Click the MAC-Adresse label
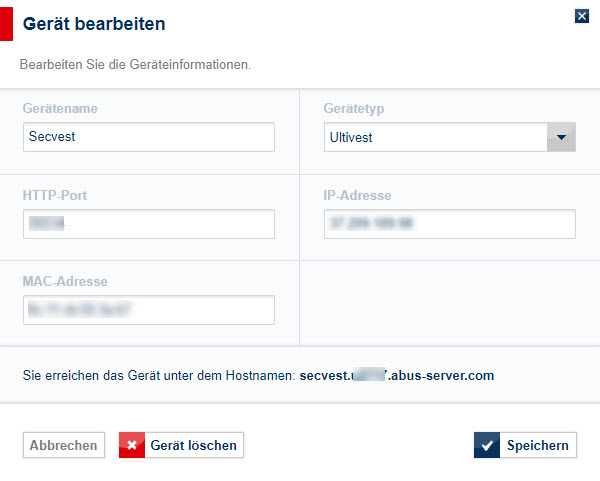Viewport: 600px width, 481px height. click(64, 282)
